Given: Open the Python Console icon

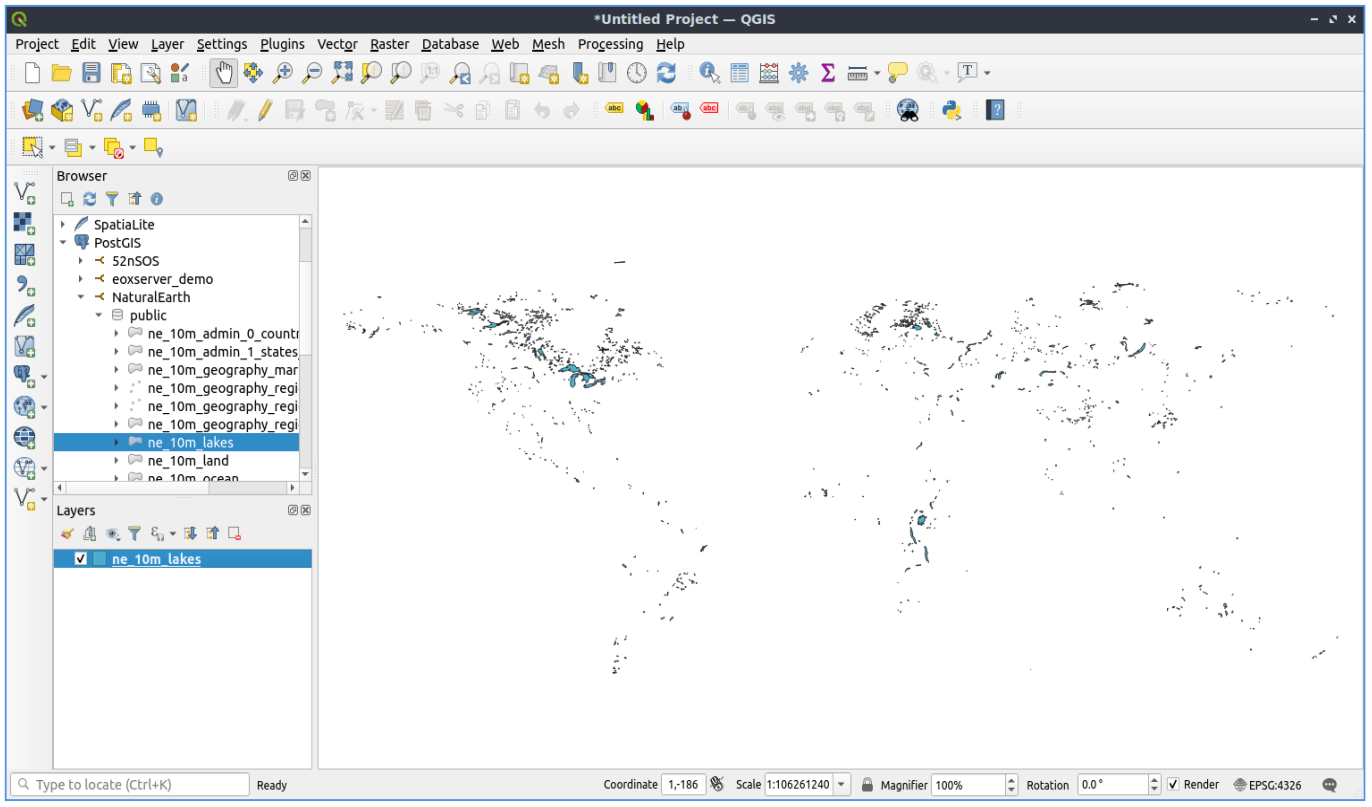Looking at the screenshot, I should (951, 110).
